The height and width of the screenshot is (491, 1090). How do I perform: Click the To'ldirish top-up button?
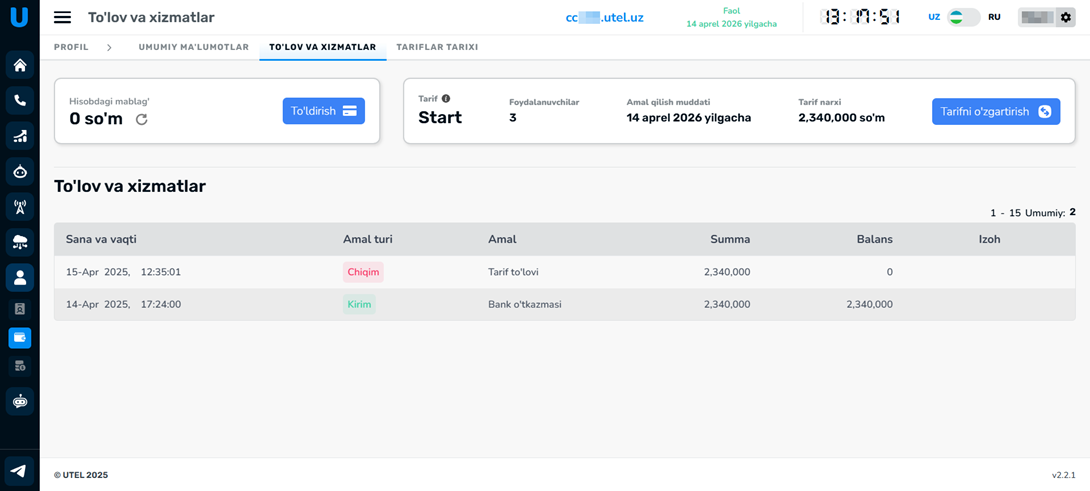click(x=323, y=111)
